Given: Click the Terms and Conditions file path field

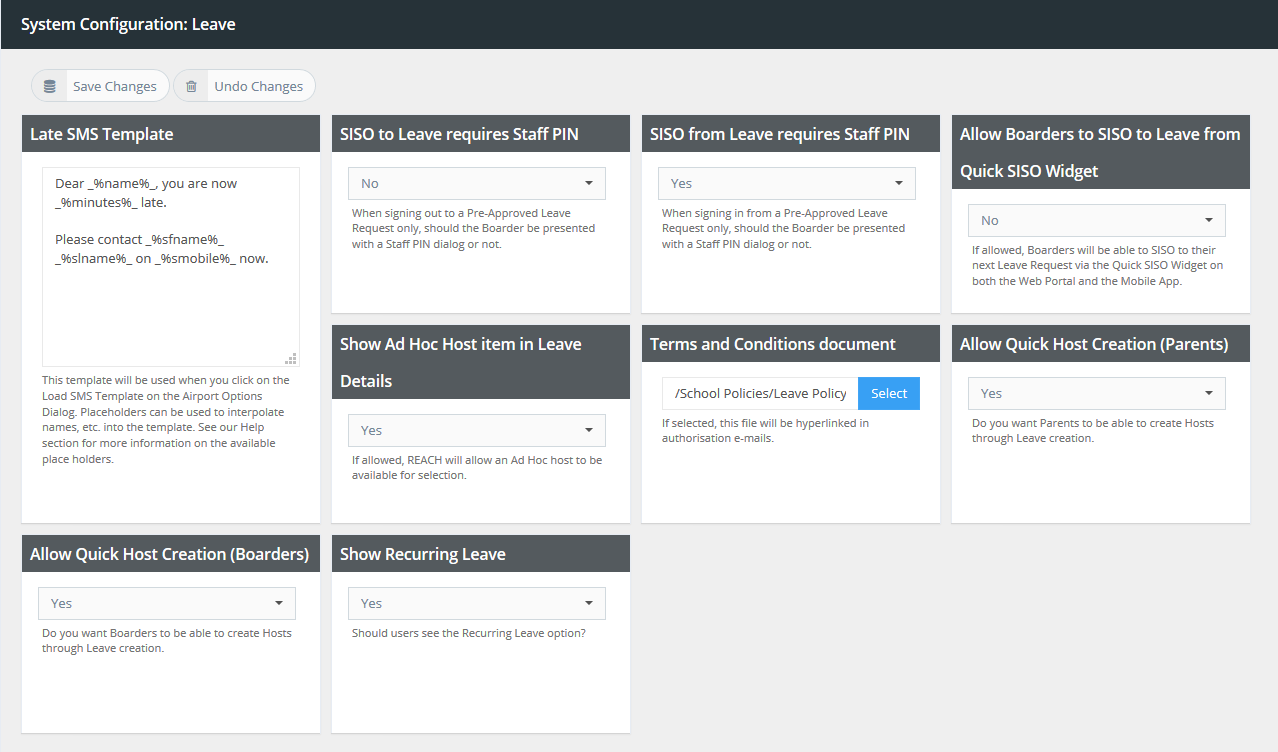Looking at the screenshot, I should click(x=760, y=393).
